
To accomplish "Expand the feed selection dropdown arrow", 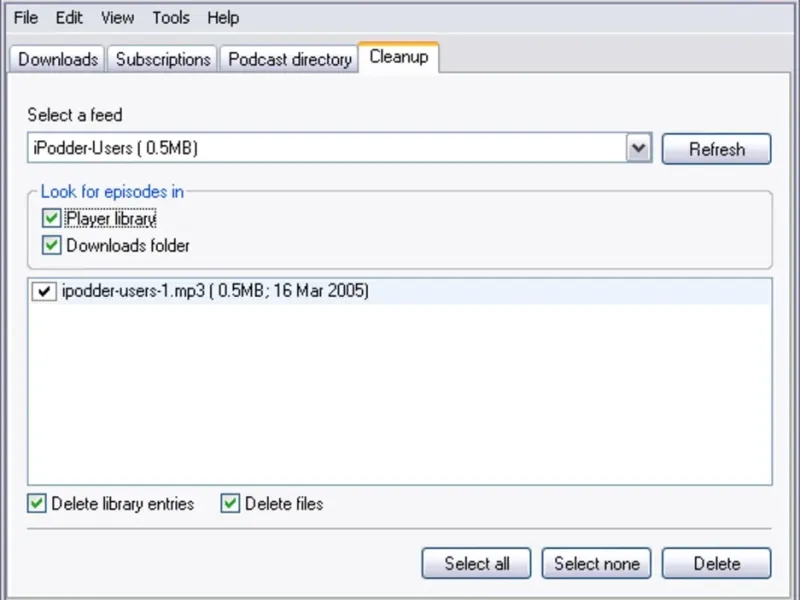I will [639, 148].
